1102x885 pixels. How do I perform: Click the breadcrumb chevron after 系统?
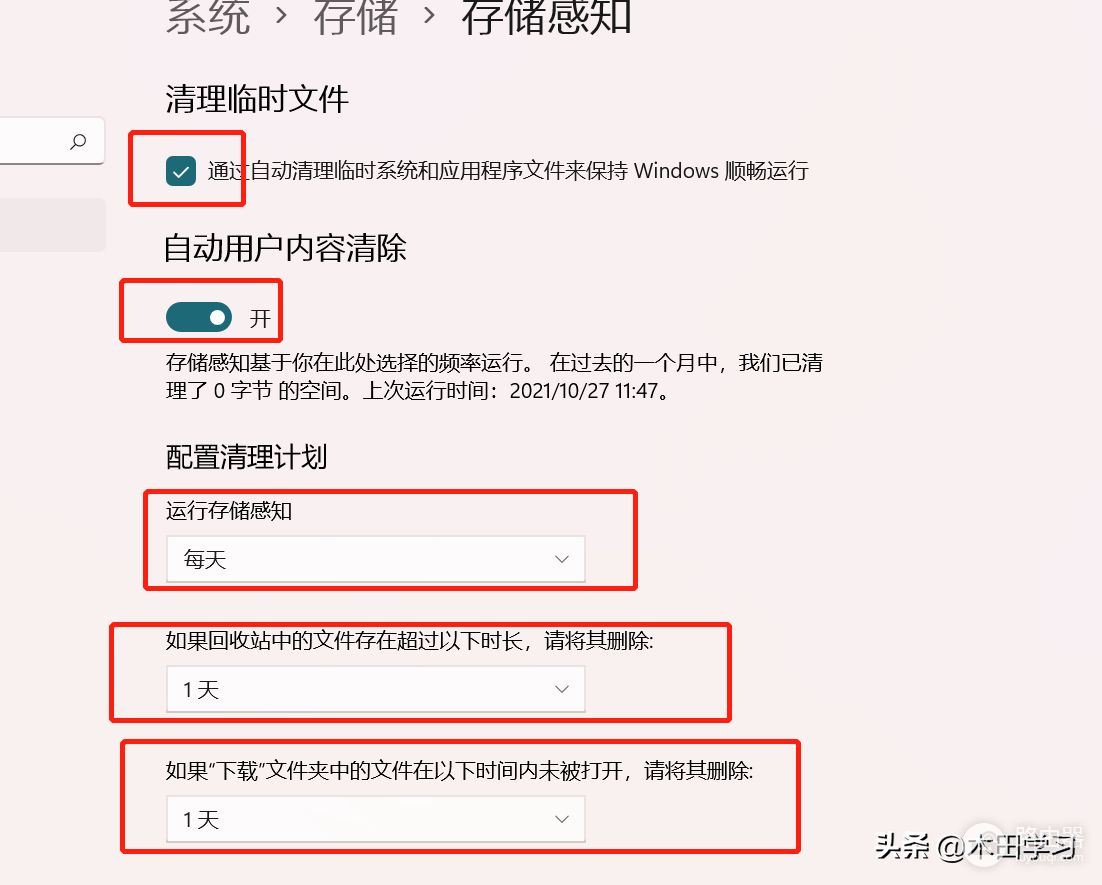click(x=281, y=15)
